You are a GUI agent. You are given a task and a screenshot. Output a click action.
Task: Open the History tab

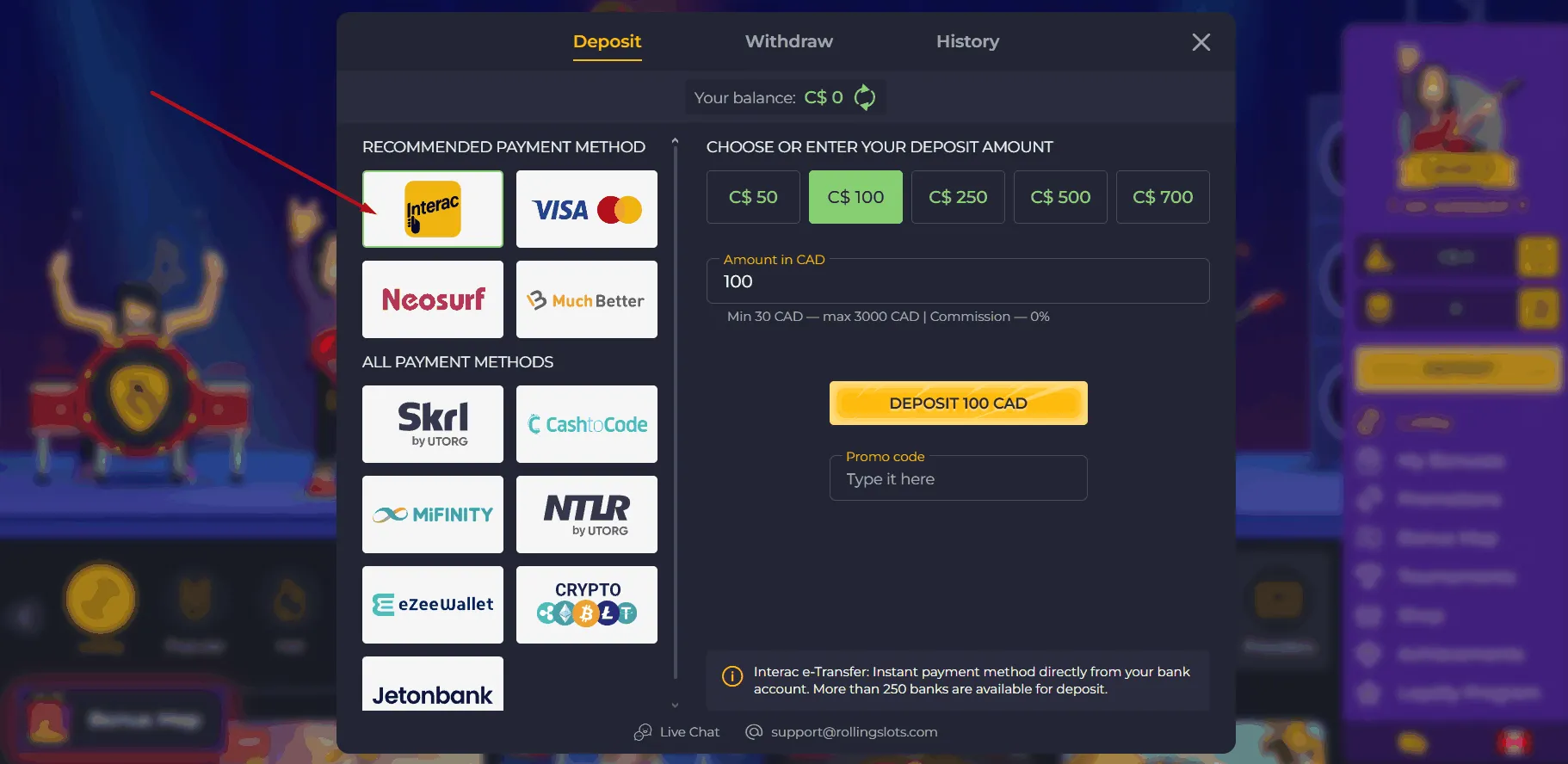point(967,41)
